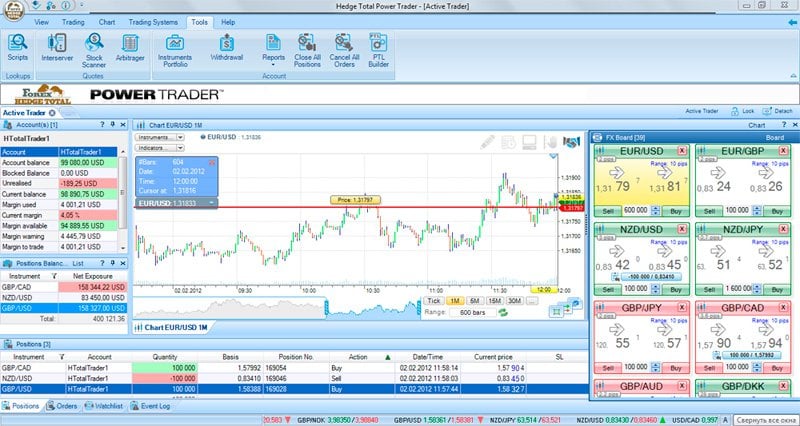
Task: Click Buy on the EUR/USD tile
Action: [676, 211]
